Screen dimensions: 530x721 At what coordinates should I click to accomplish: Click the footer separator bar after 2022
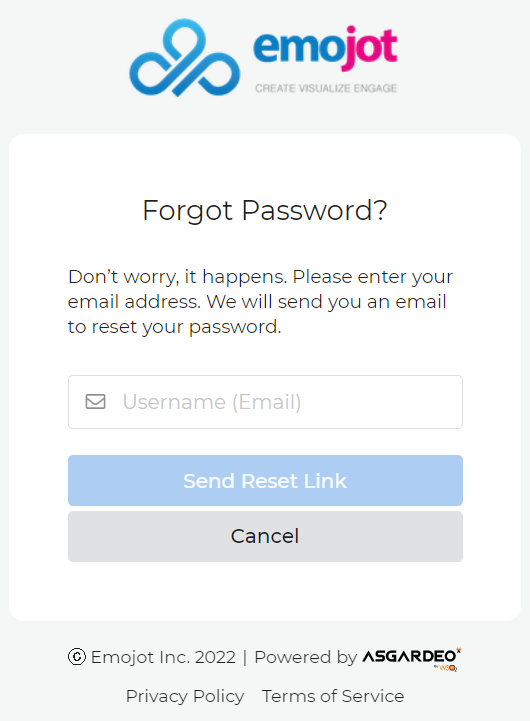click(245, 657)
